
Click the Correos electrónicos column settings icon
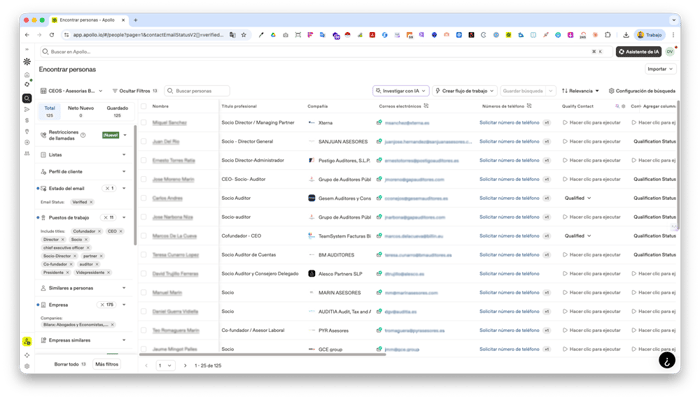pos(426,106)
